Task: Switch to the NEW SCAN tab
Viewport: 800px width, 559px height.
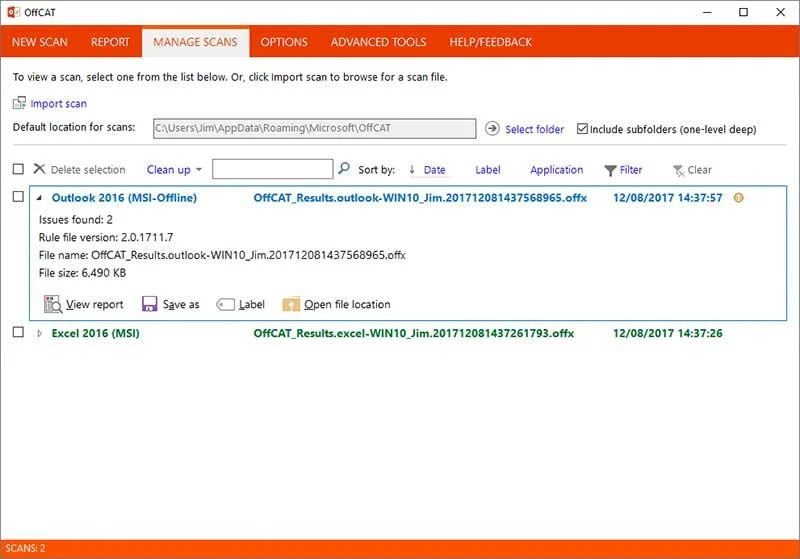Action: [40, 42]
